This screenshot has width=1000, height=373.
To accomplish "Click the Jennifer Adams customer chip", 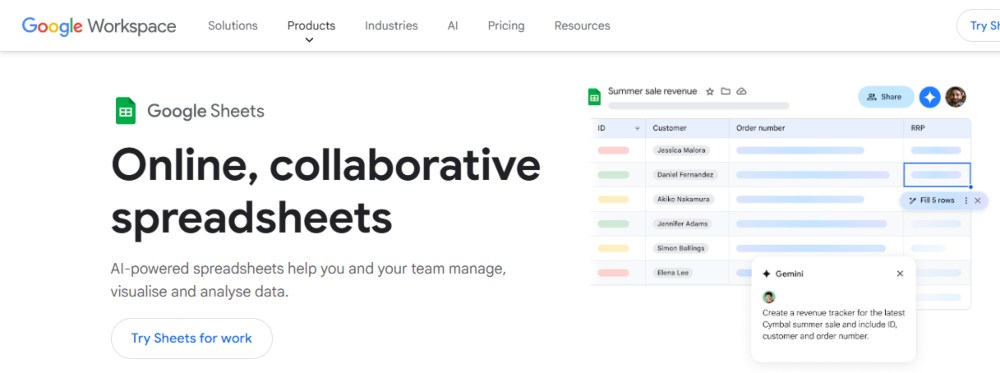I will pyautogui.click(x=682, y=224).
